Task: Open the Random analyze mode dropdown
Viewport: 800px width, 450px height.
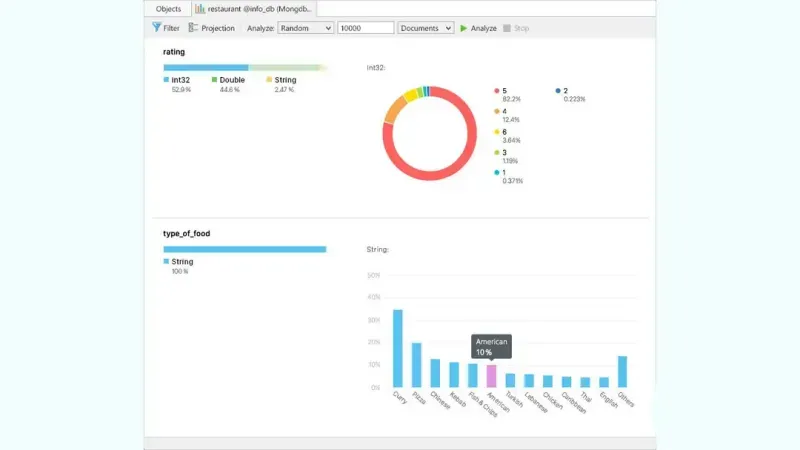Action: point(305,28)
